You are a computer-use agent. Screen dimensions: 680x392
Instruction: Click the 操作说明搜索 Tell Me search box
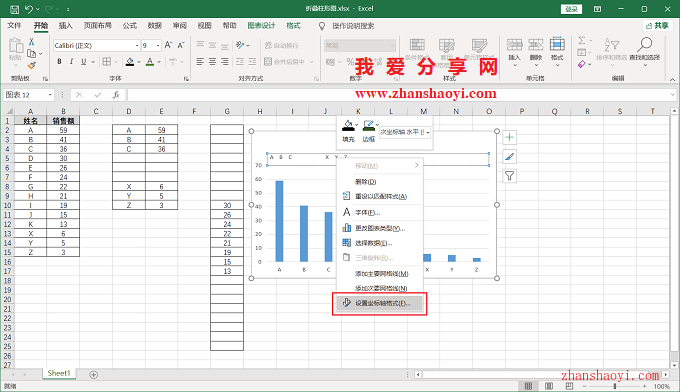tap(353, 26)
